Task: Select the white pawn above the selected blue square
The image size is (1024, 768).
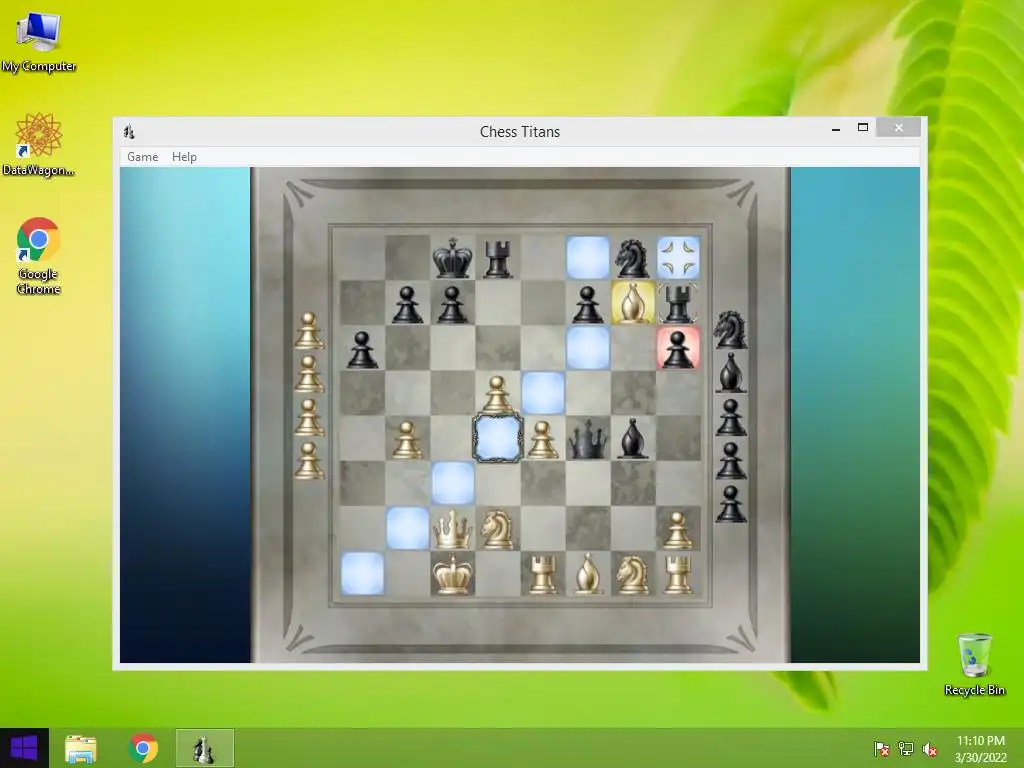Action: pyautogui.click(x=497, y=394)
